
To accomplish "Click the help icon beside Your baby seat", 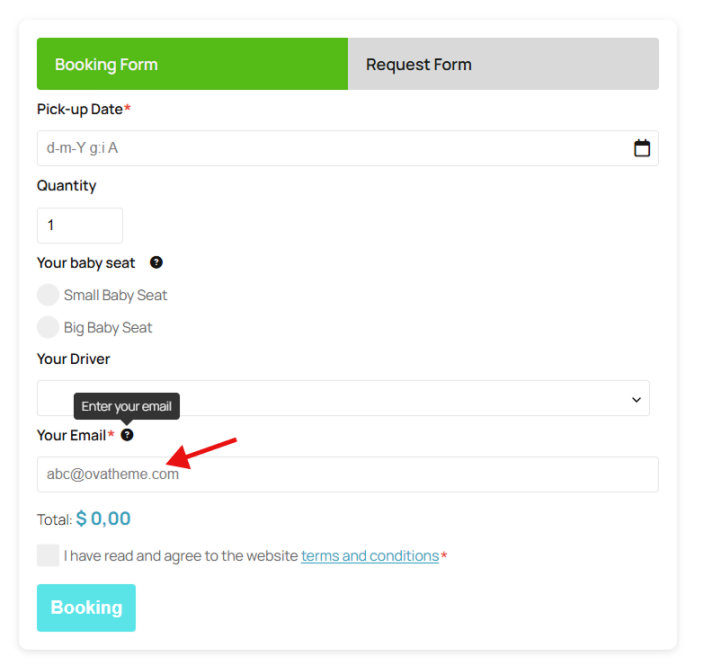I will 156,263.
